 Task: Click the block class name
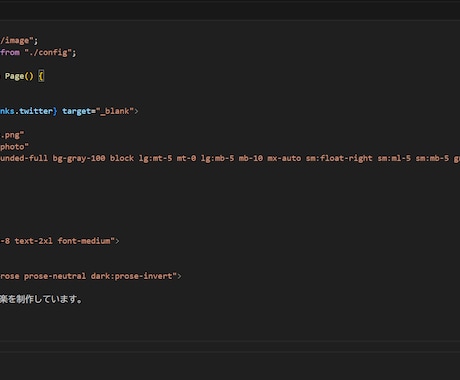[x=122, y=158]
